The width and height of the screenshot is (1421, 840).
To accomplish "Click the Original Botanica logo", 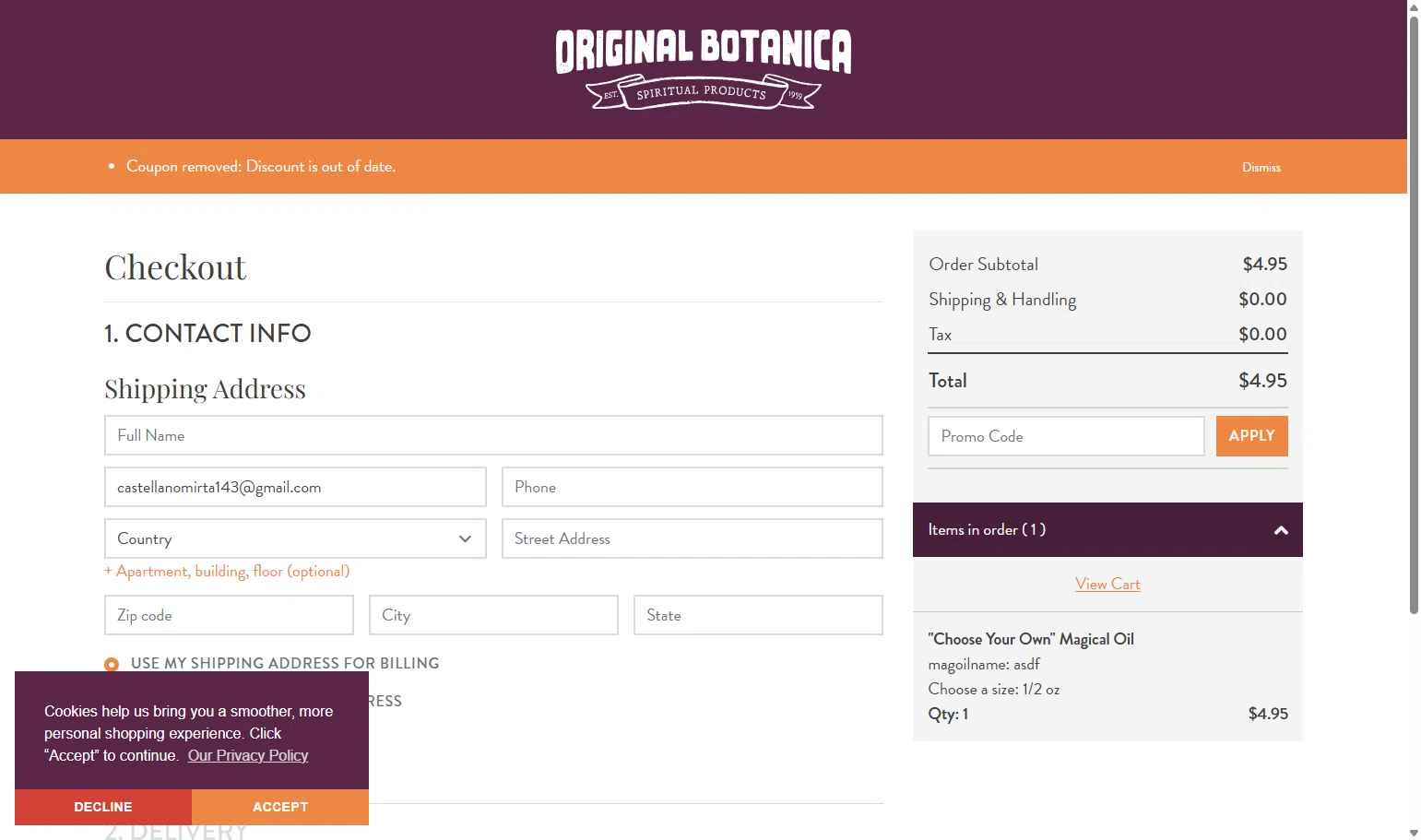I will click(703, 69).
